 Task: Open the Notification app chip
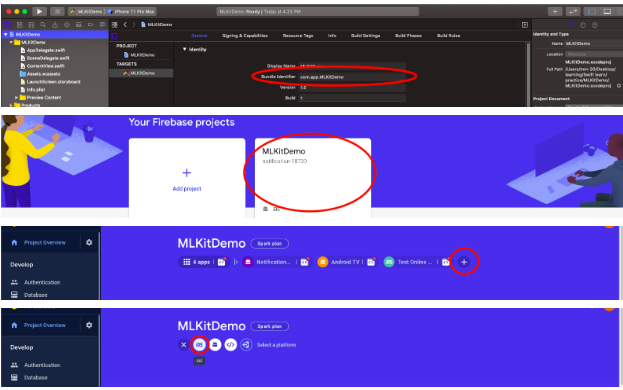[277, 262]
